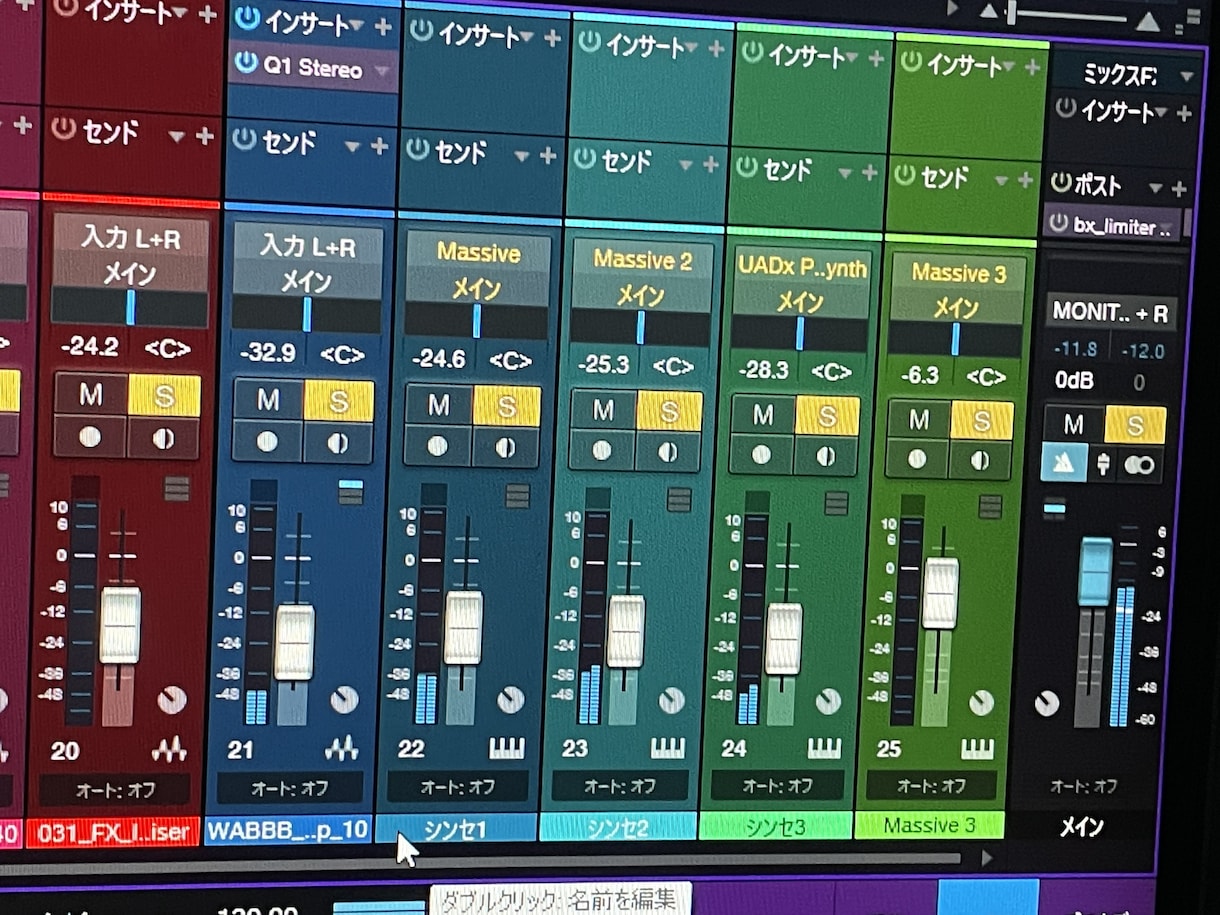Open the send dropdown arrow on シンセ1
The image size is (1220, 915).
click(x=522, y=156)
